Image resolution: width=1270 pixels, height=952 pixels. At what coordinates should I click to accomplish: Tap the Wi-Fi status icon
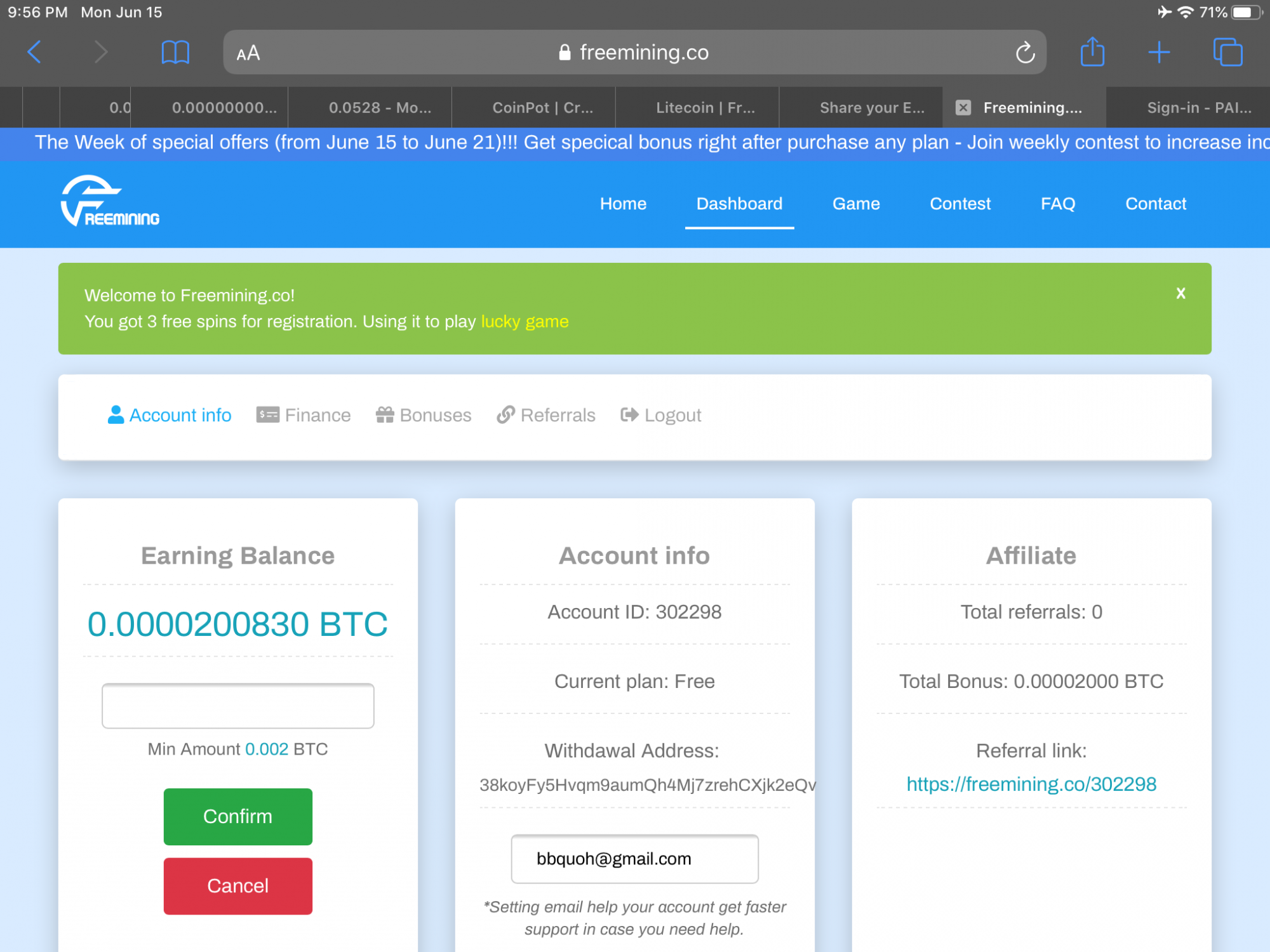tap(1186, 12)
